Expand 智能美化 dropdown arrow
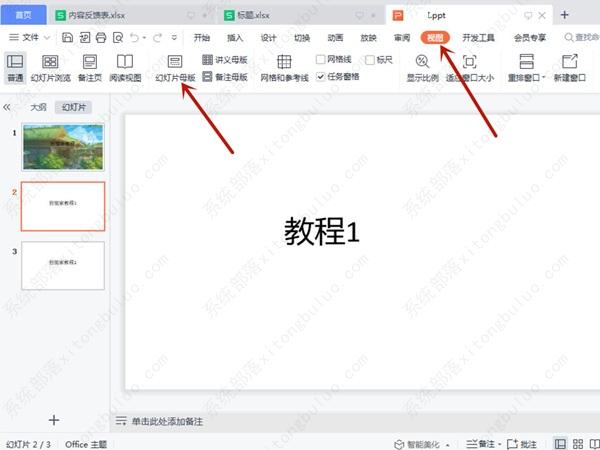The height and width of the screenshot is (450, 600). pyautogui.click(x=448, y=445)
